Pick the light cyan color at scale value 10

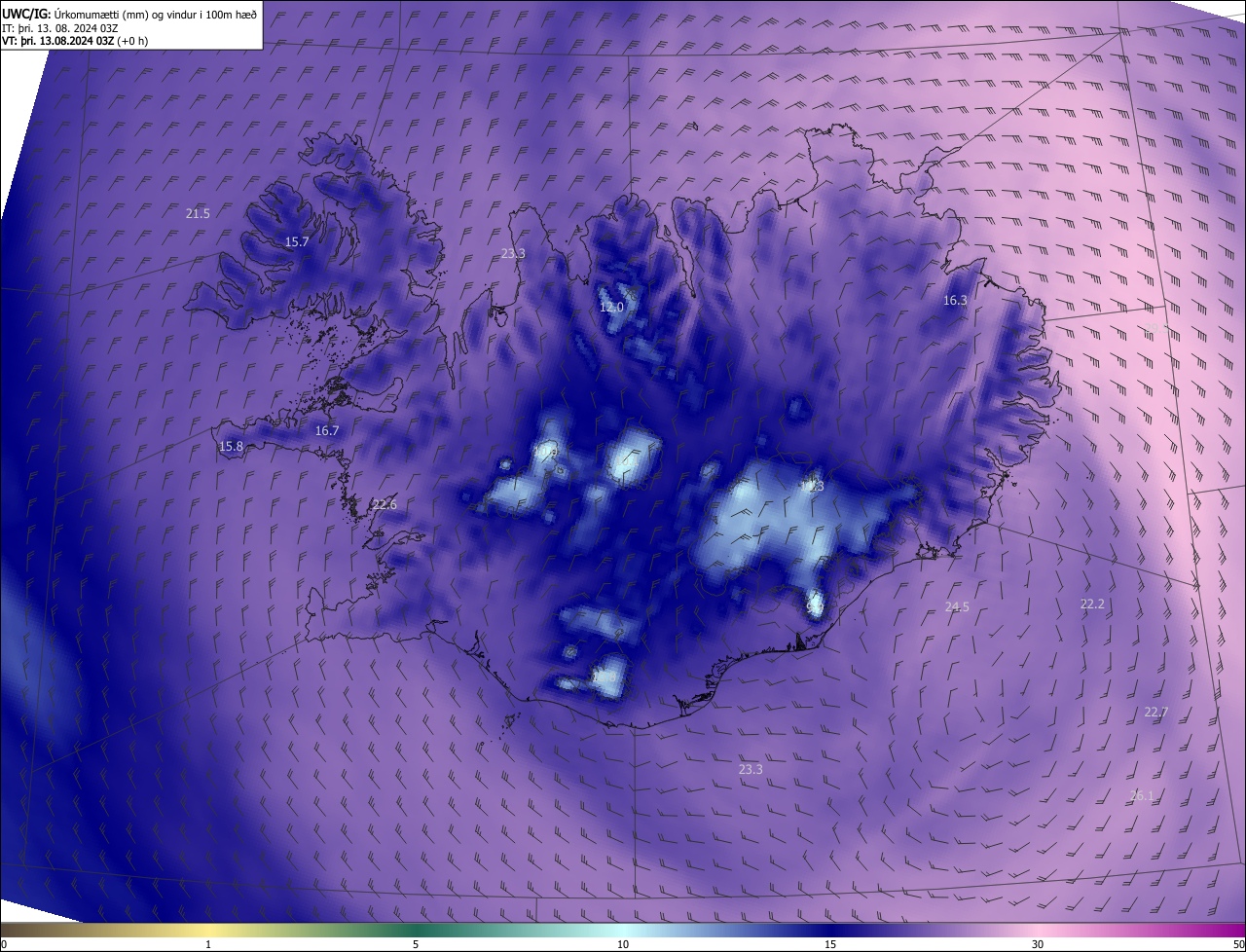623,931
